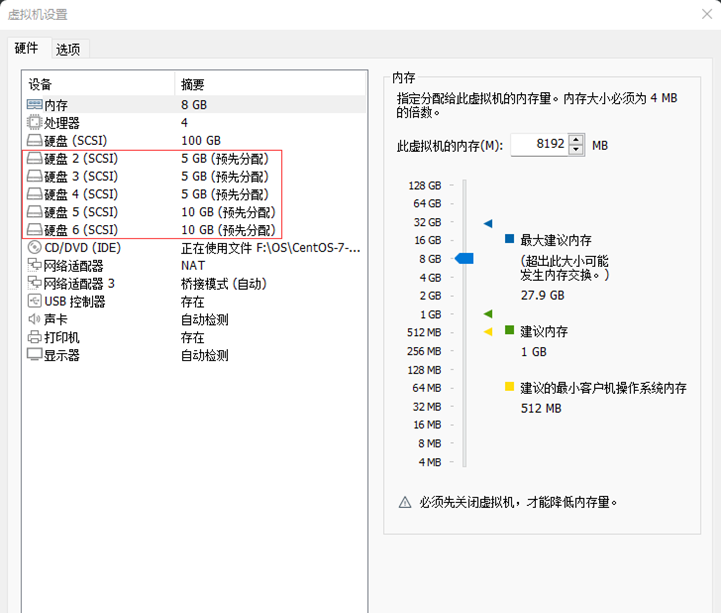Viewport: 721px width, 613px height.
Task: Click the blue memory slider handle at 8 GB
Action: click(464, 259)
